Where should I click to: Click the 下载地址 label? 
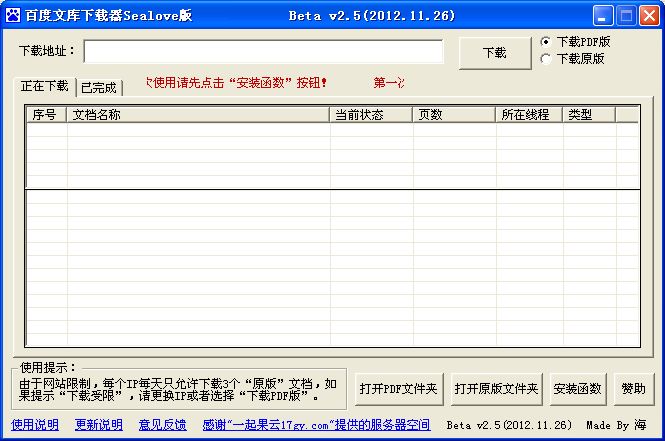47,51
